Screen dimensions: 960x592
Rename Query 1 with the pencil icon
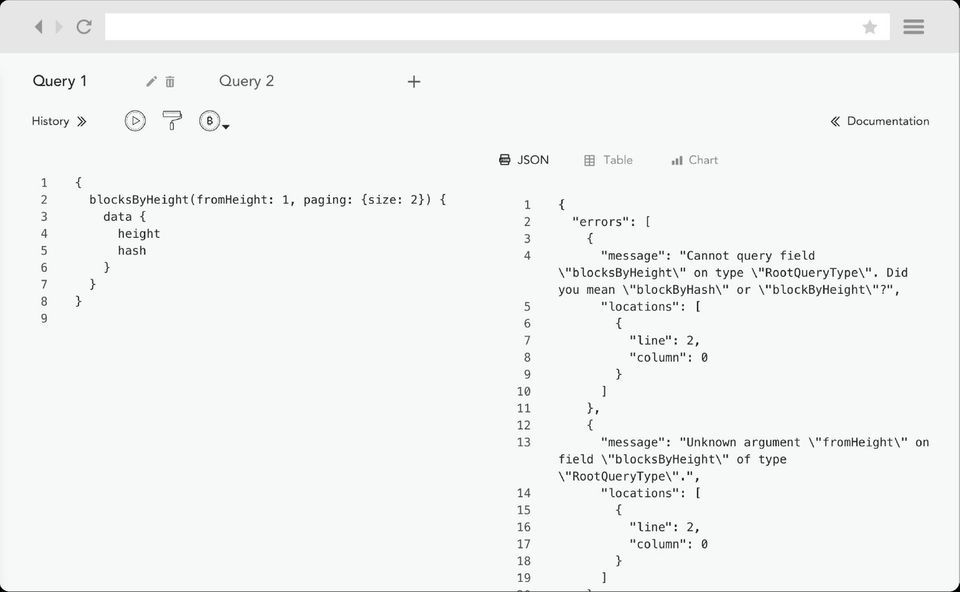pos(152,82)
